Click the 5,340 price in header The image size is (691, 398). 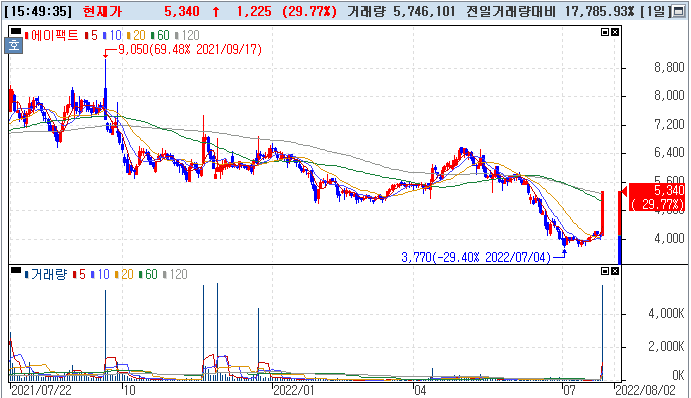(182, 11)
